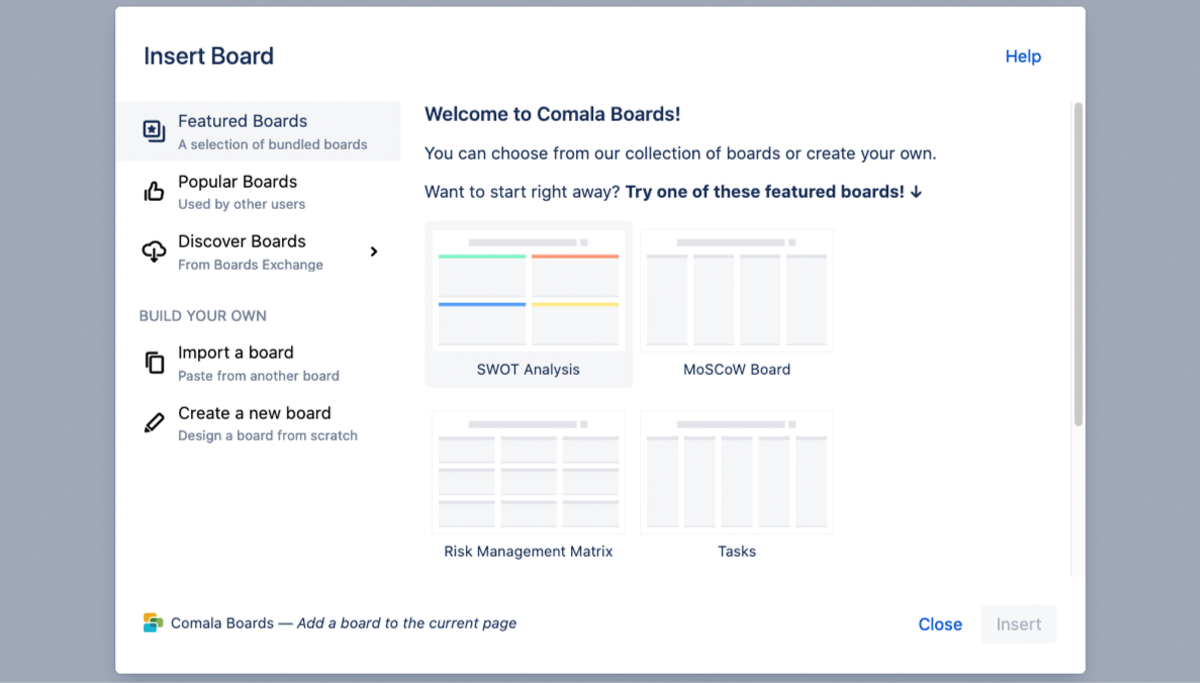Click 'A selection of bundled boards' subtitle
This screenshot has width=1200, height=683.
pyautogui.click(x=273, y=145)
